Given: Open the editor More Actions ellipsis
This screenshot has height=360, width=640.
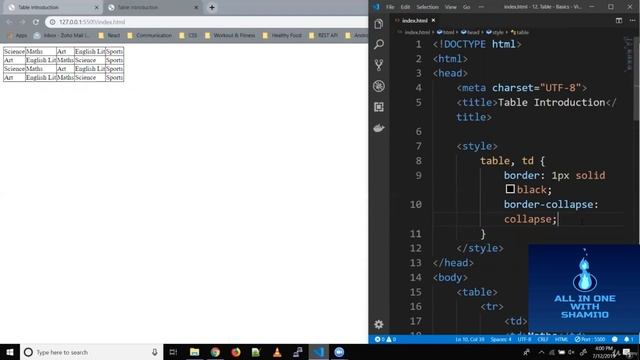Looking at the screenshot, I should (x=632, y=20).
